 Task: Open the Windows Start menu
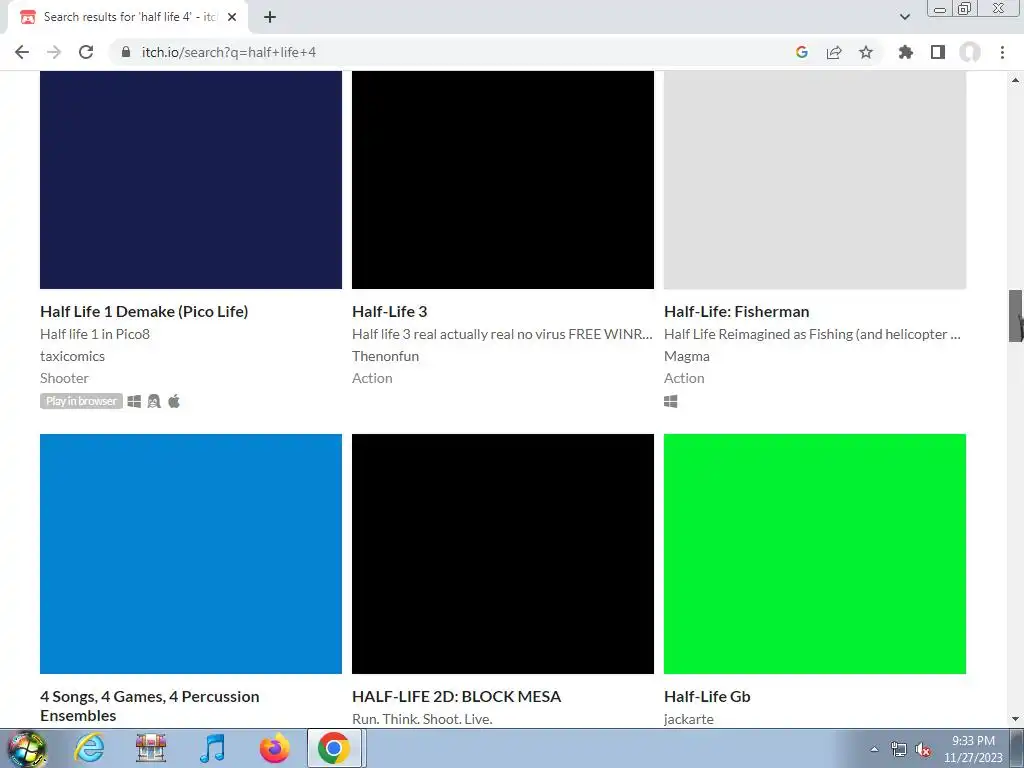coord(26,748)
